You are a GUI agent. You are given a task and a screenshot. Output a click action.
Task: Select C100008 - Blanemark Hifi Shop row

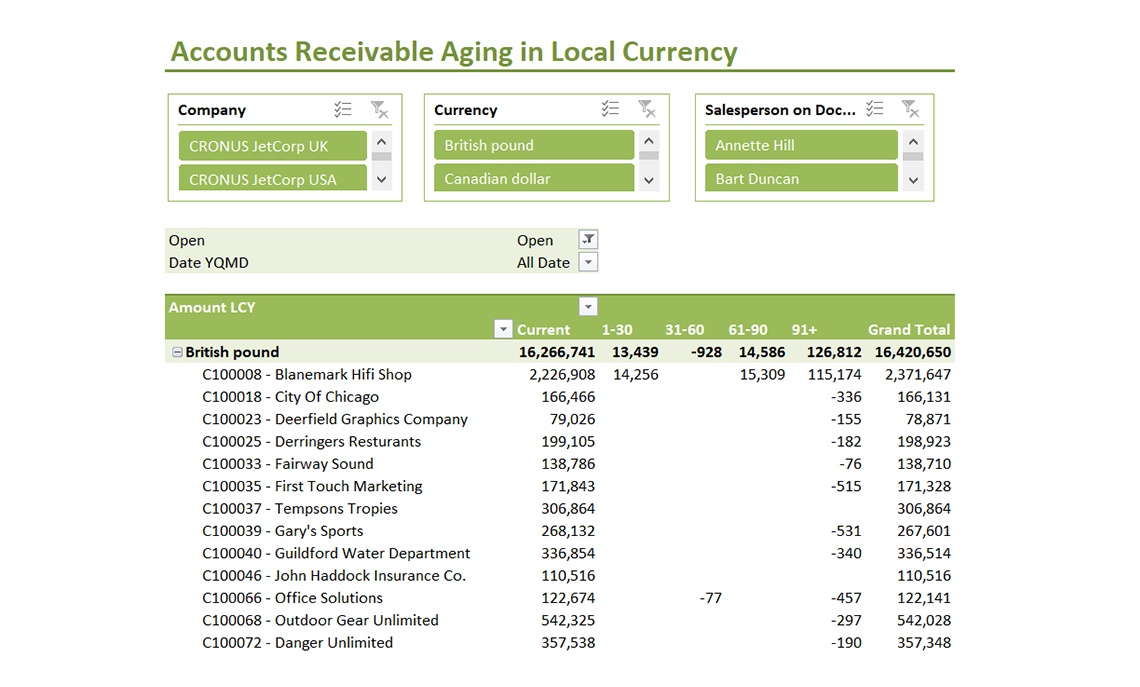click(560, 374)
